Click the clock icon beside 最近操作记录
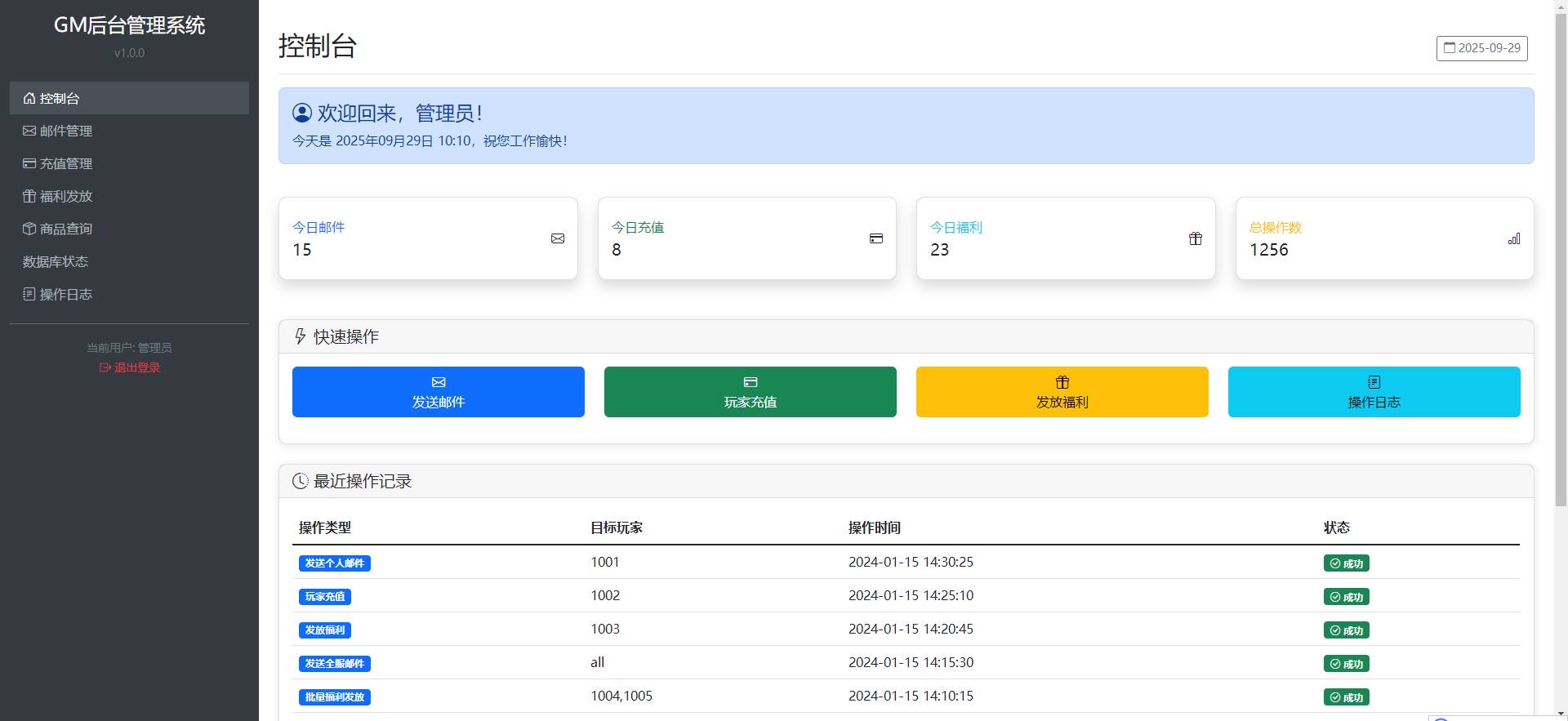Image resolution: width=1568 pixels, height=721 pixels. (x=301, y=481)
